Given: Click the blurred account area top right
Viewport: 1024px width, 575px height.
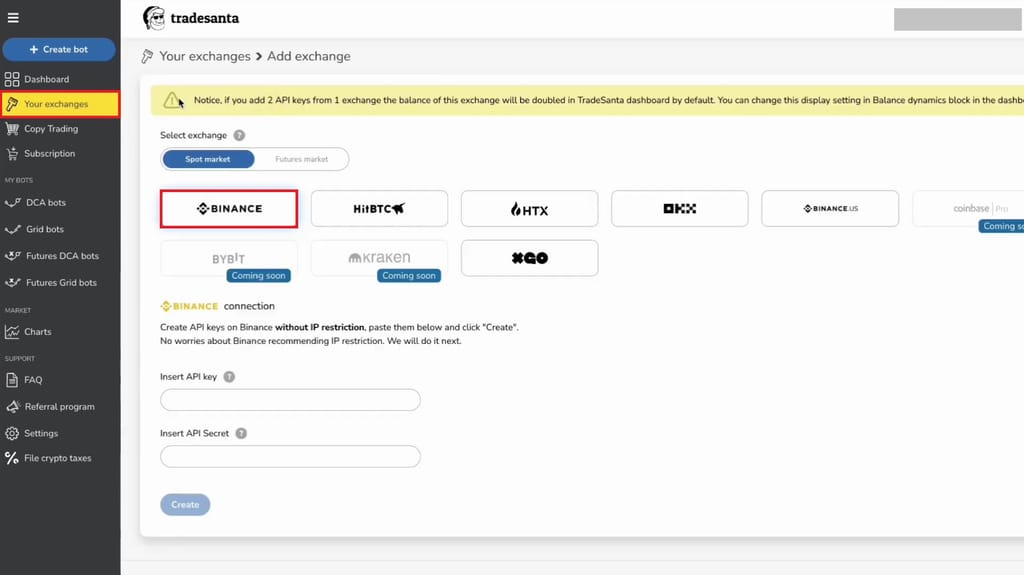Looking at the screenshot, I should (957, 19).
